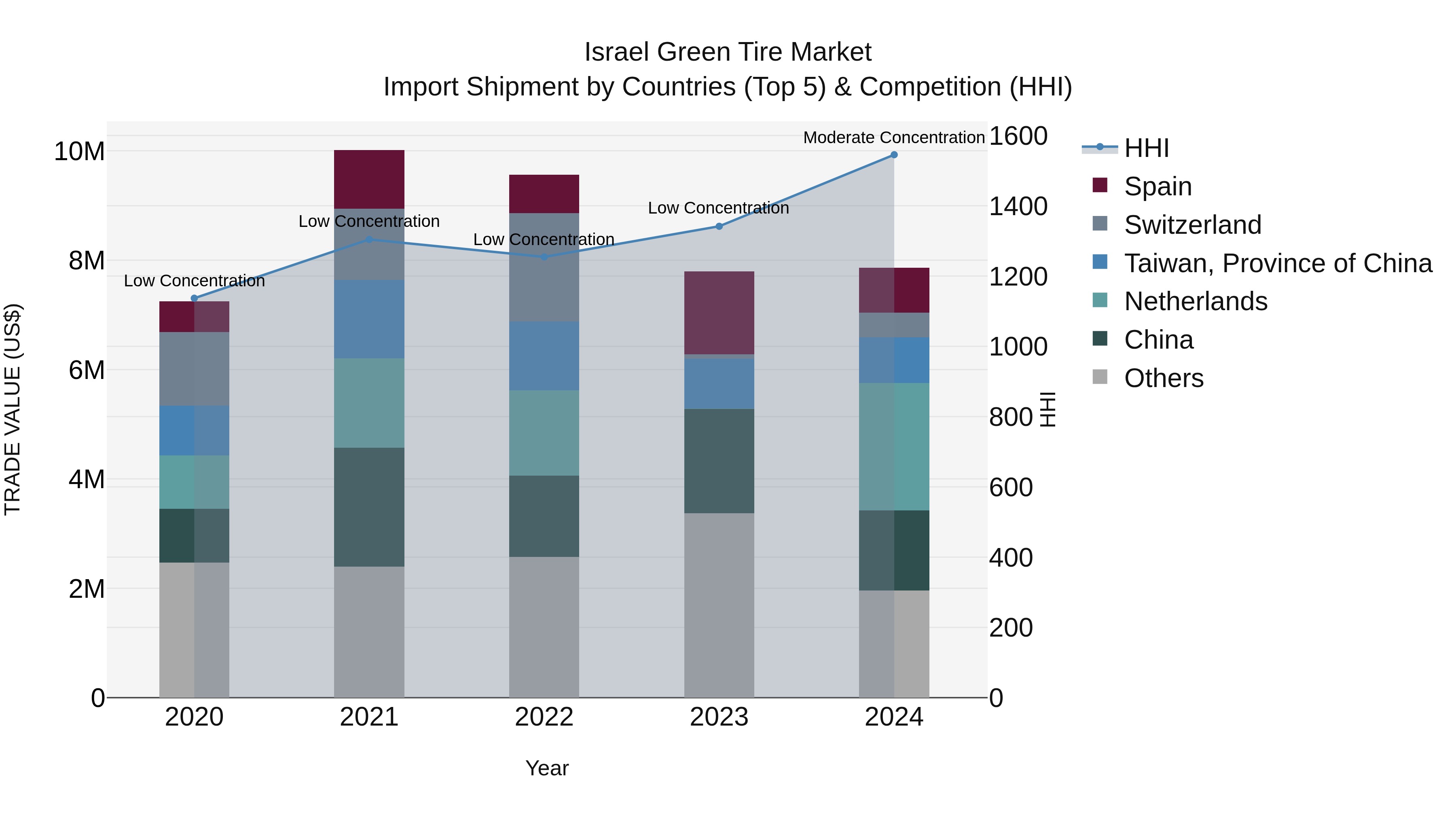Click the HHI data point for 2023
The image size is (1456, 819).
719,226
